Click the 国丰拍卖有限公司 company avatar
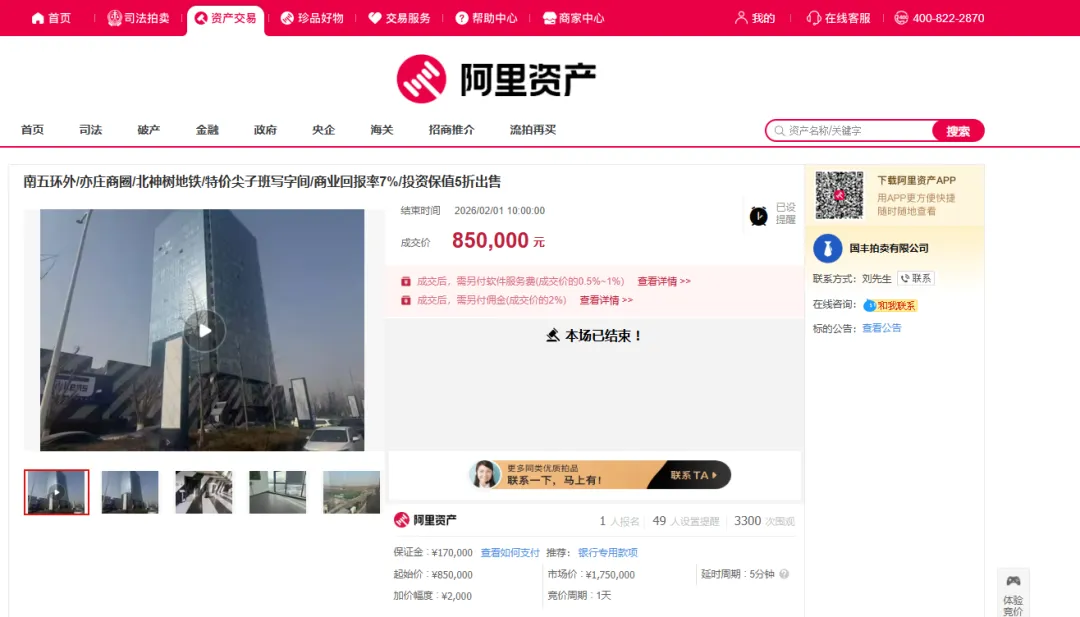 (827, 249)
